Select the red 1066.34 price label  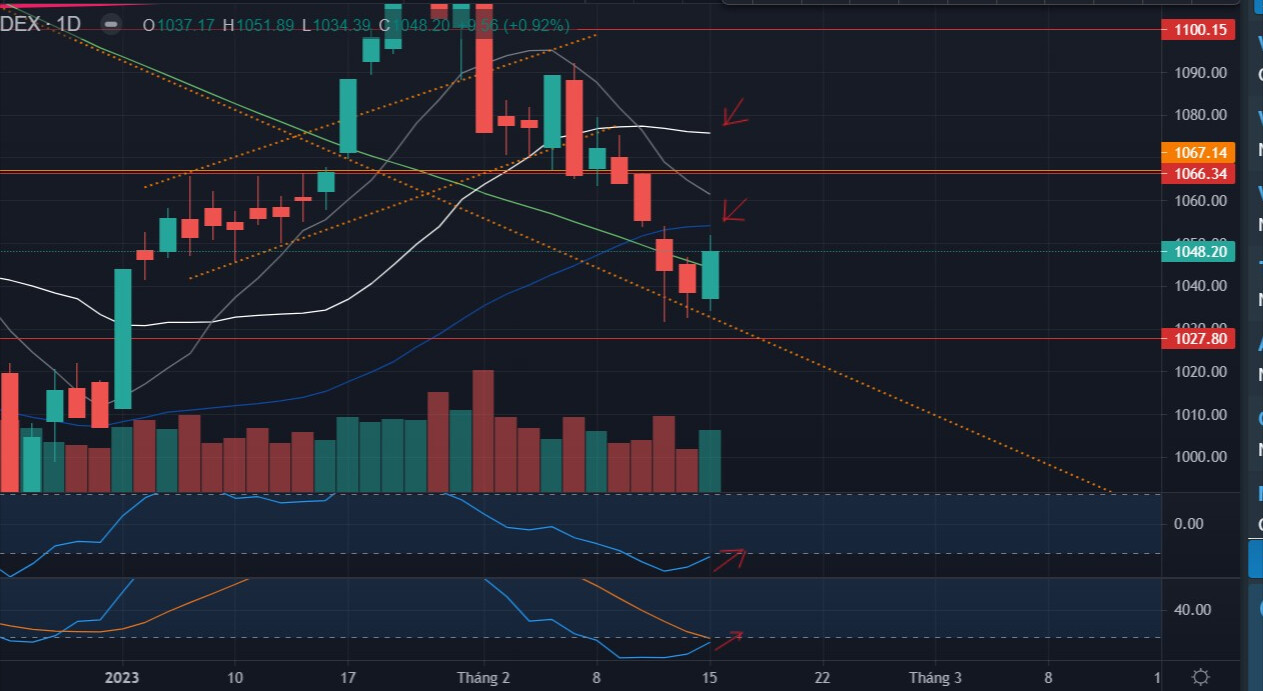pyautogui.click(x=1197, y=174)
